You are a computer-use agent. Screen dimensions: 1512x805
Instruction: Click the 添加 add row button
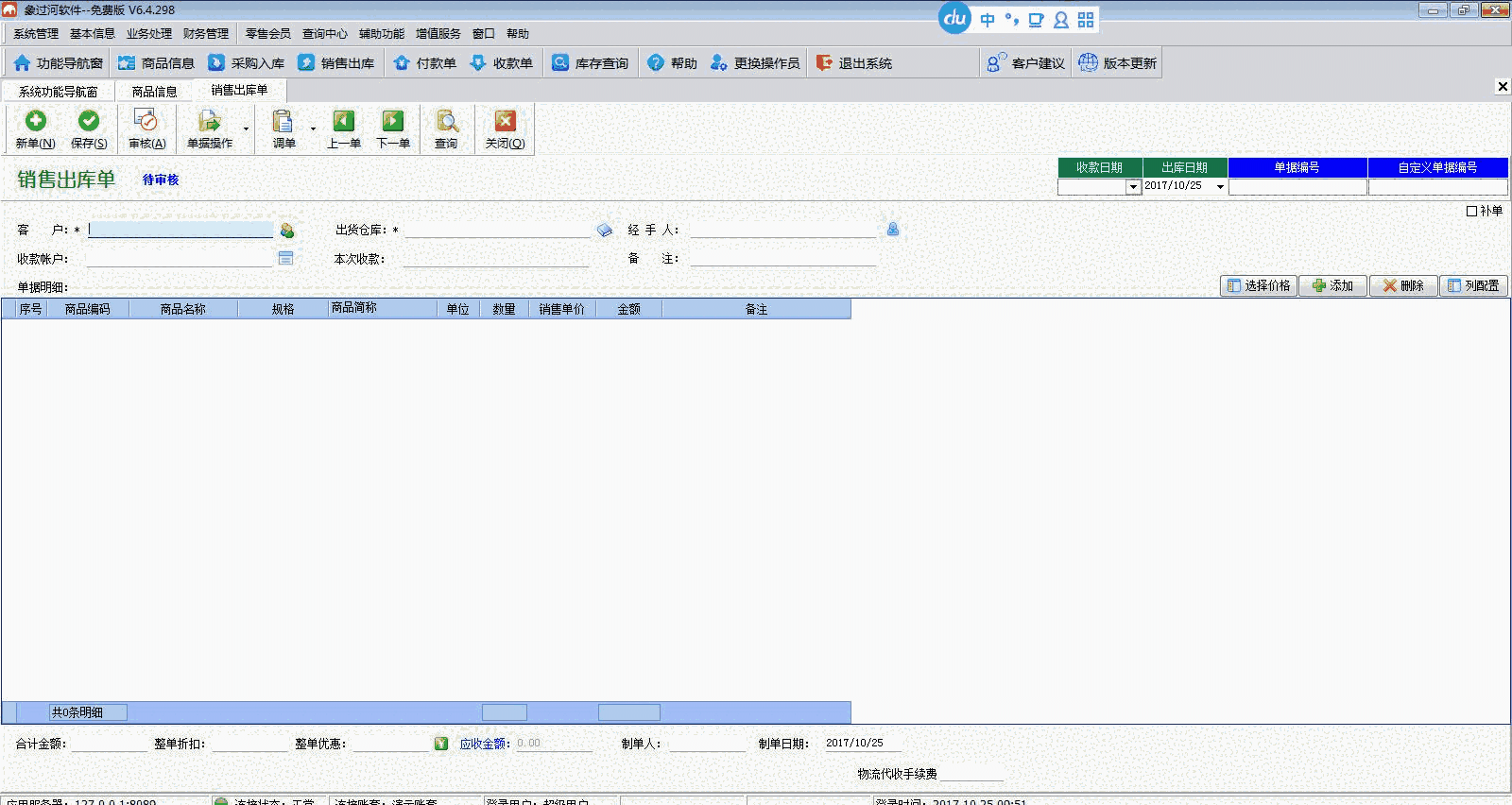(x=1332, y=285)
